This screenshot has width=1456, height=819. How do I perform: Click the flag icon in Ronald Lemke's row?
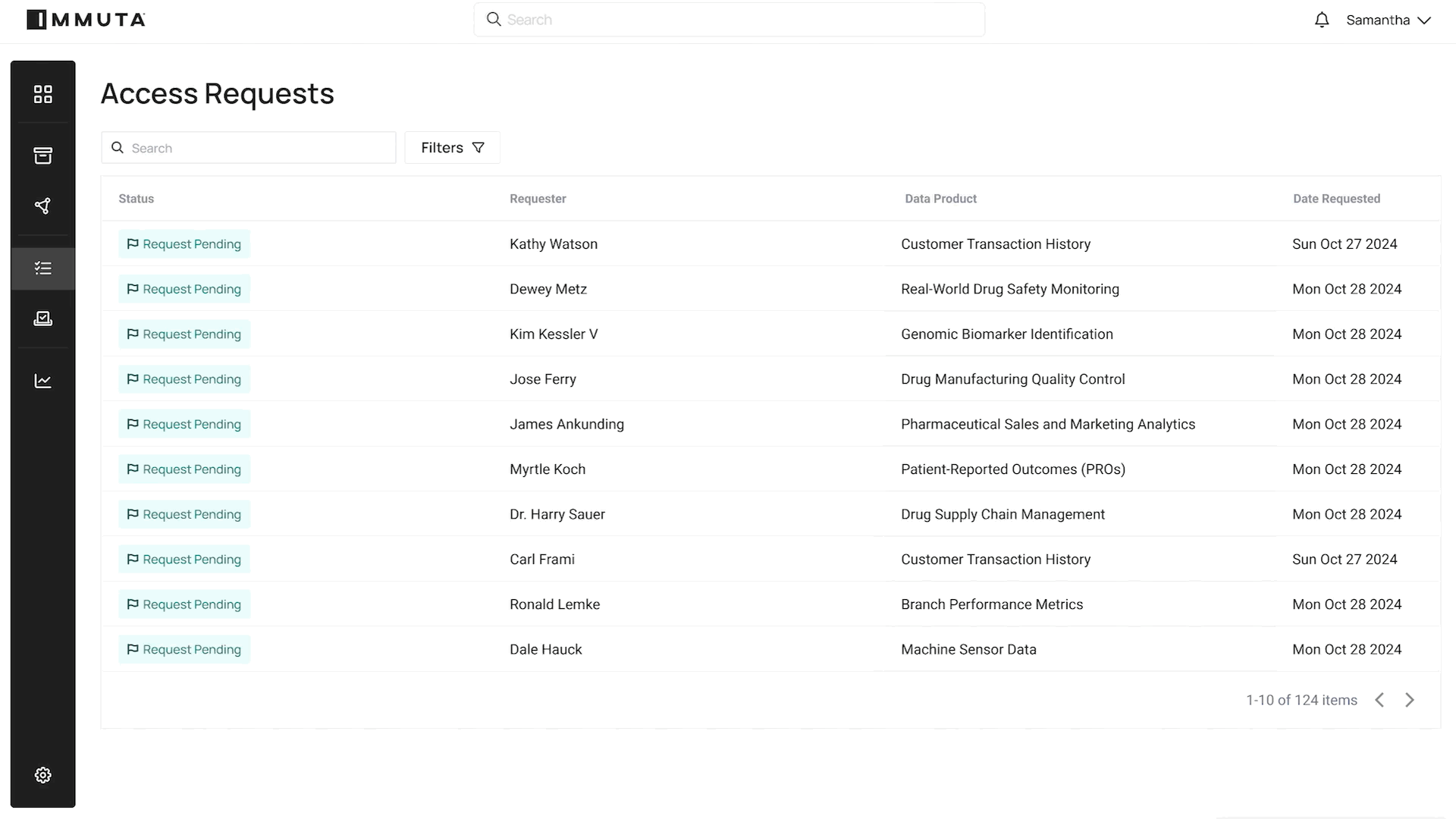pos(133,604)
